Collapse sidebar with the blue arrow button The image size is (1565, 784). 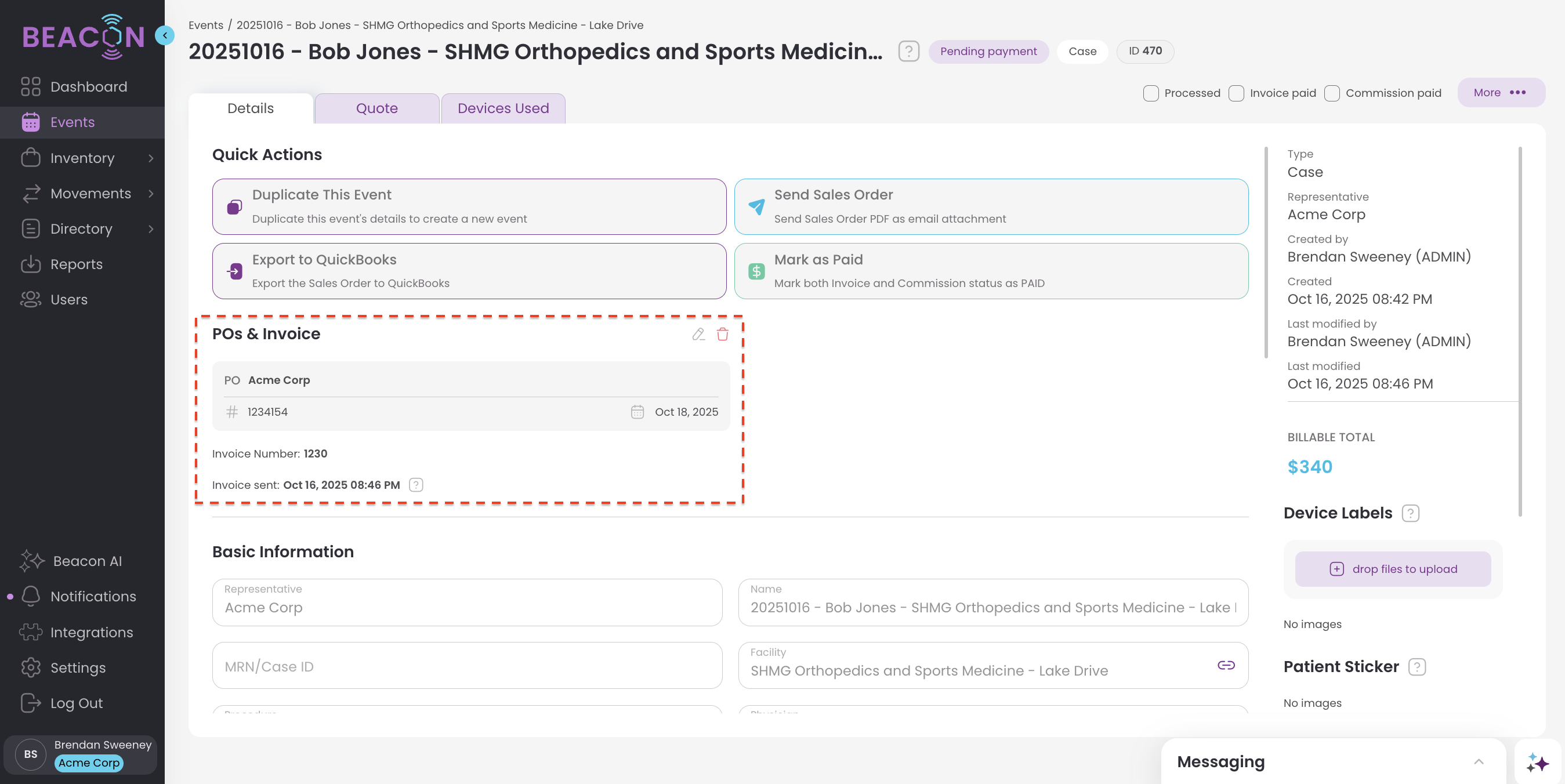pyautogui.click(x=165, y=35)
